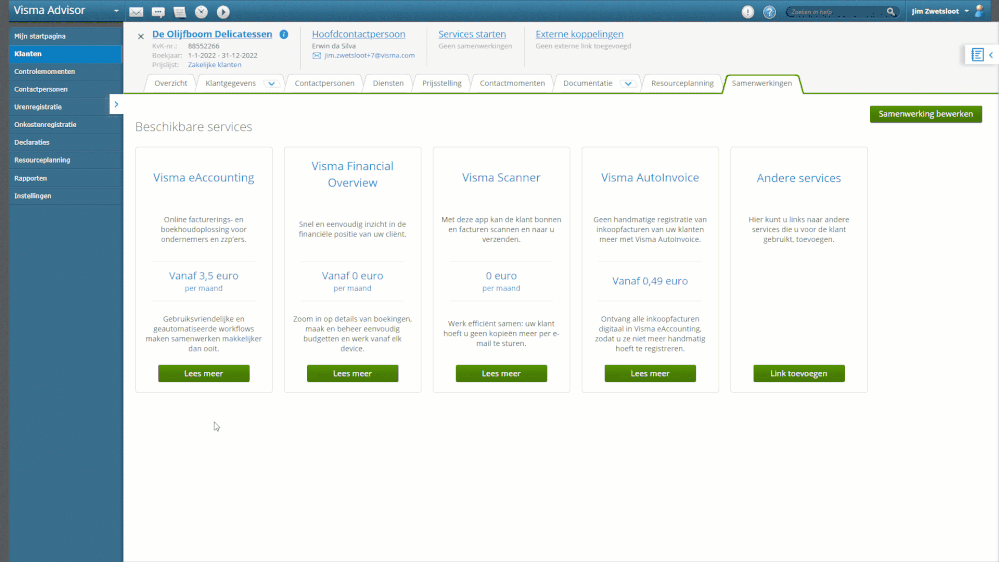Click the jim.zwetsloot+7@visma.com email link
This screenshot has width=999, height=562.
point(370,55)
